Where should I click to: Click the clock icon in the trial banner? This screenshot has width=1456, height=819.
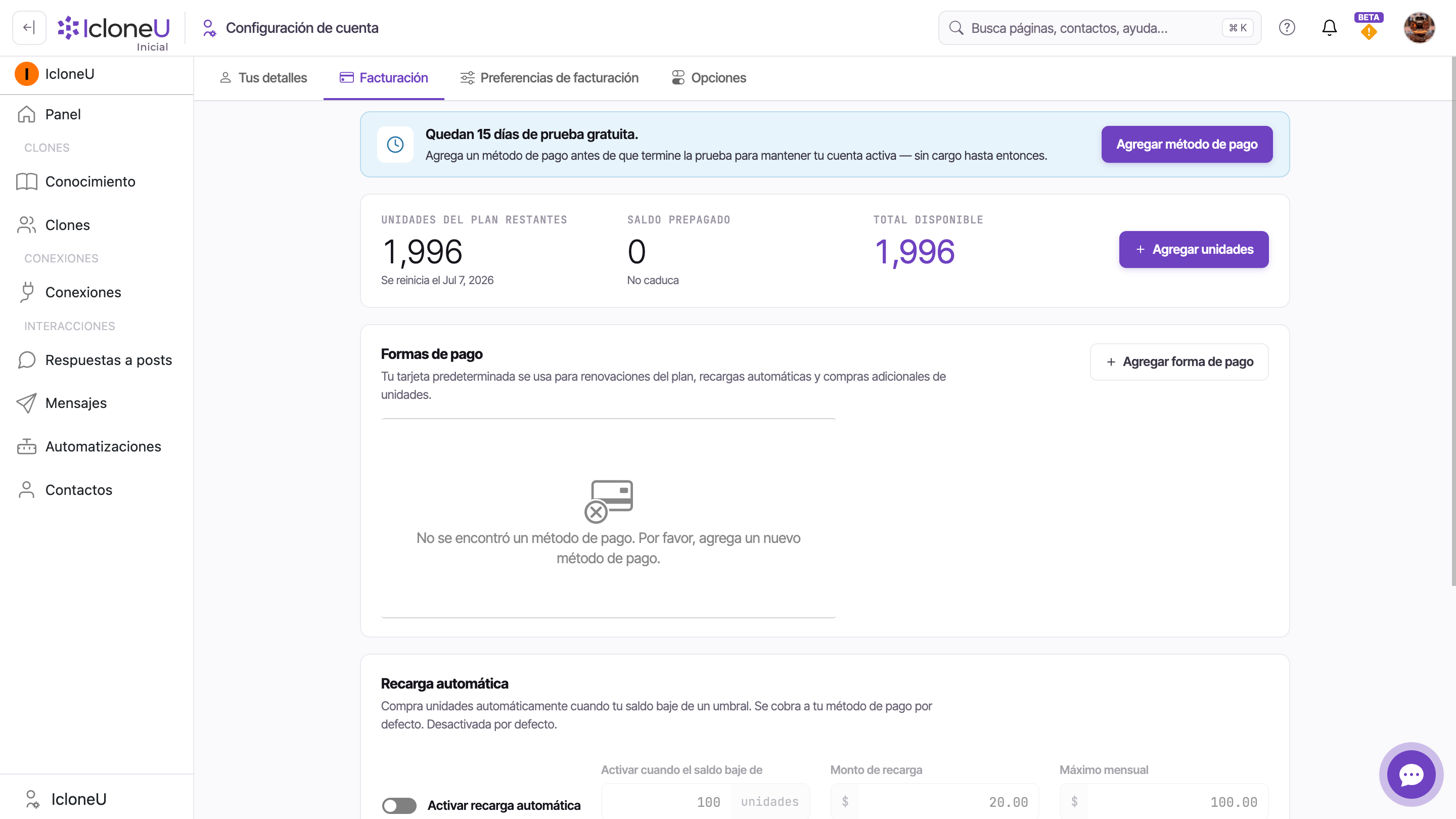(395, 145)
